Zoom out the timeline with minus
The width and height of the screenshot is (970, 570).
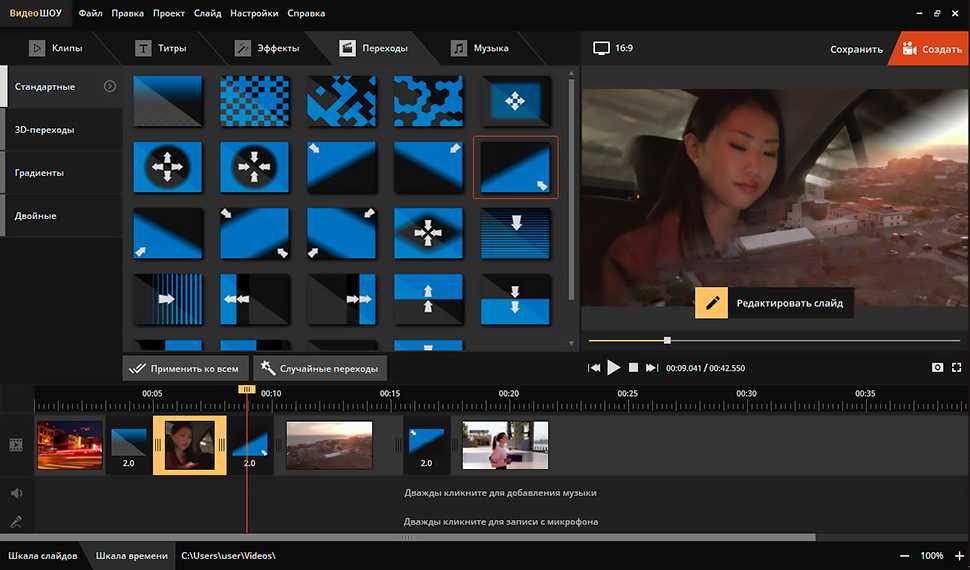tap(905, 555)
